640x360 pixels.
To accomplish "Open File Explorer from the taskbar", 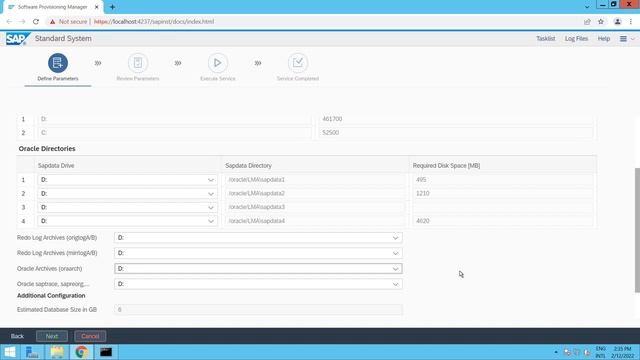I will (57, 352).
